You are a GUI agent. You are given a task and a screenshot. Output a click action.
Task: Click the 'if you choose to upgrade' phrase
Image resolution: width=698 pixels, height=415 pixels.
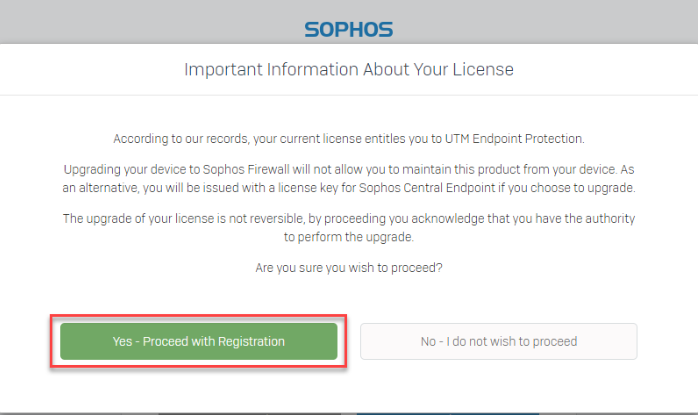click(566, 188)
